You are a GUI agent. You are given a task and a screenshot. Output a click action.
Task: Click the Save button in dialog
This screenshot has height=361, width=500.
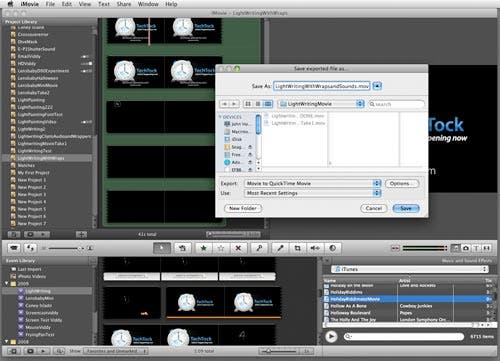pyautogui.click(x=406, y=208)
